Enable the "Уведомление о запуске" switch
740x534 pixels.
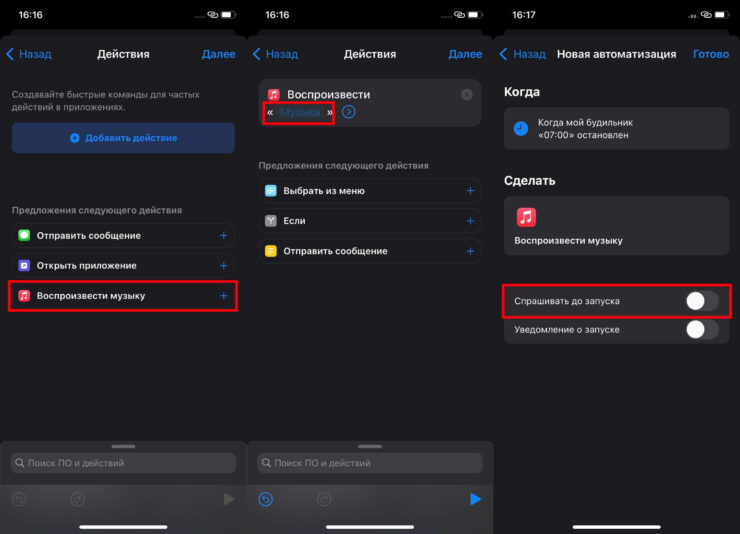701,330
